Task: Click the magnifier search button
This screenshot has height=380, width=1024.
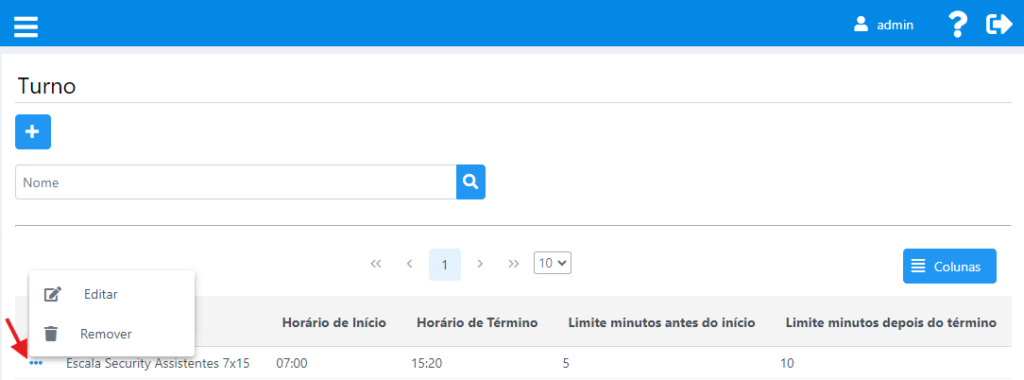Action: pos(471,182)
